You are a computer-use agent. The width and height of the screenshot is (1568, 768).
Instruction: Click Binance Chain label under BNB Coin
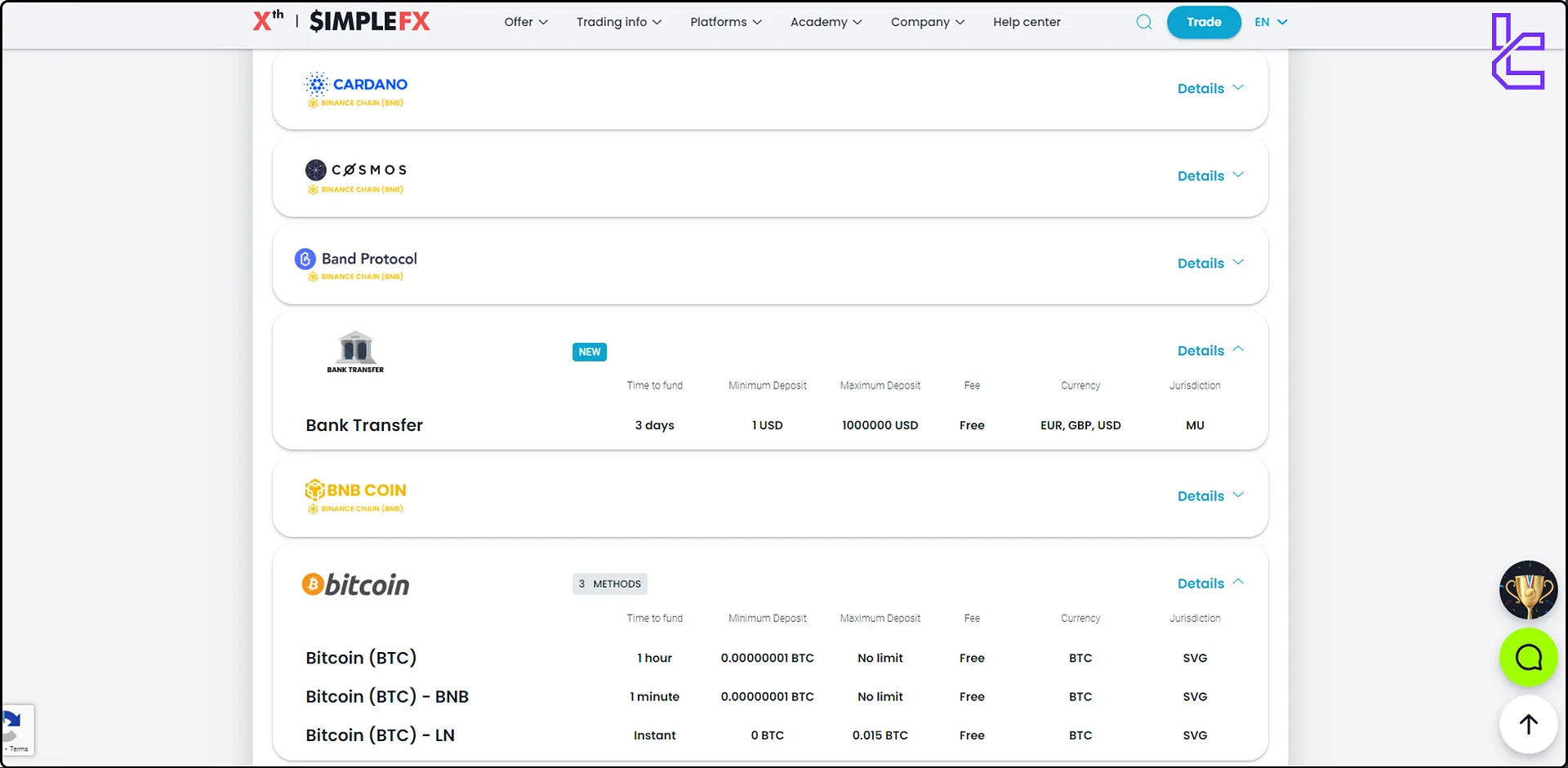[355, 508]
